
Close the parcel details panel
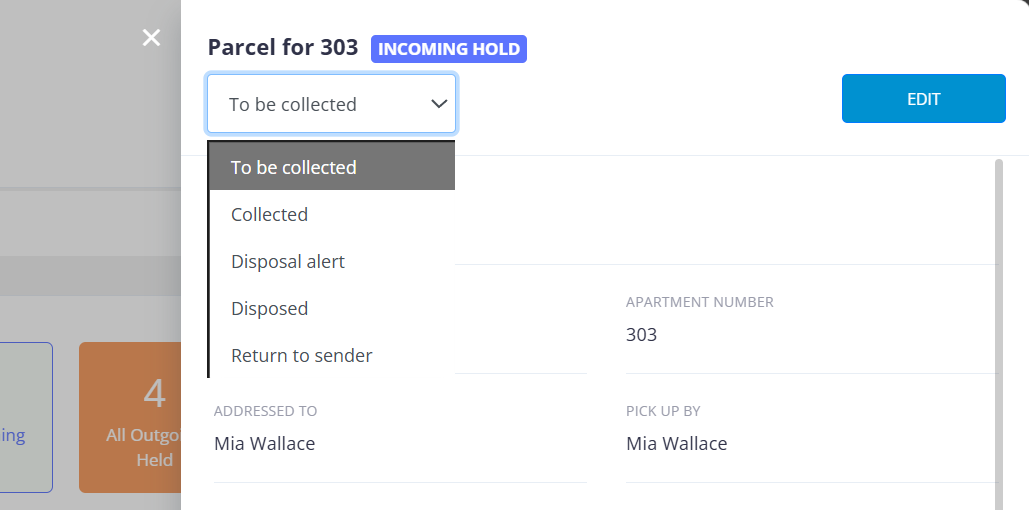coord(151,38)
